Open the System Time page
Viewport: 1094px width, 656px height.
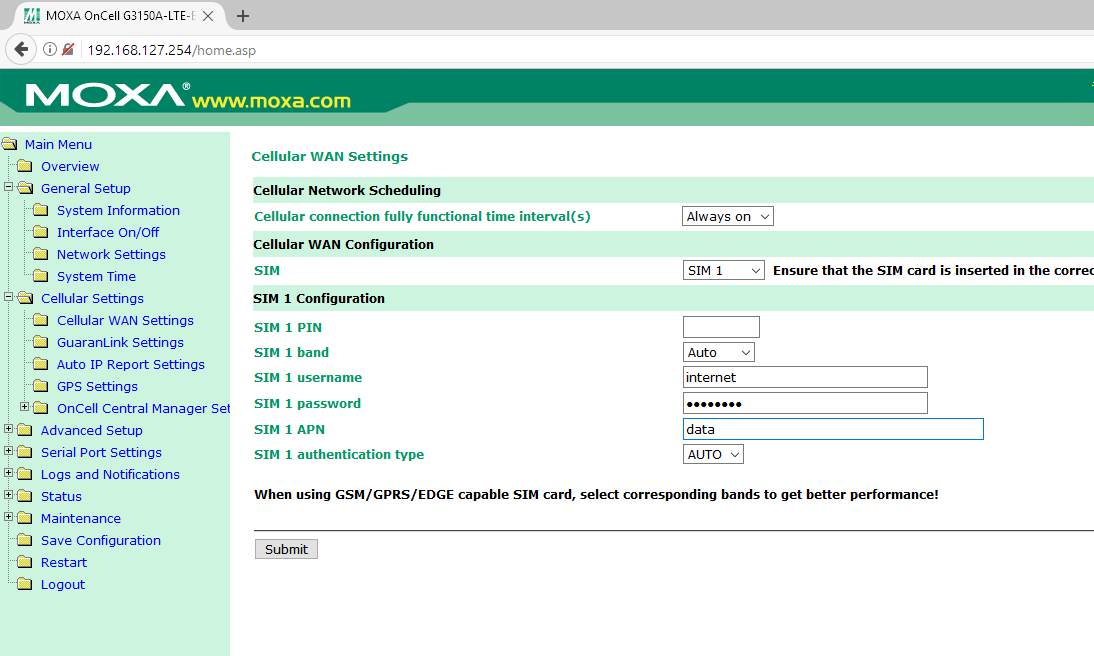[x=96, y=276]
